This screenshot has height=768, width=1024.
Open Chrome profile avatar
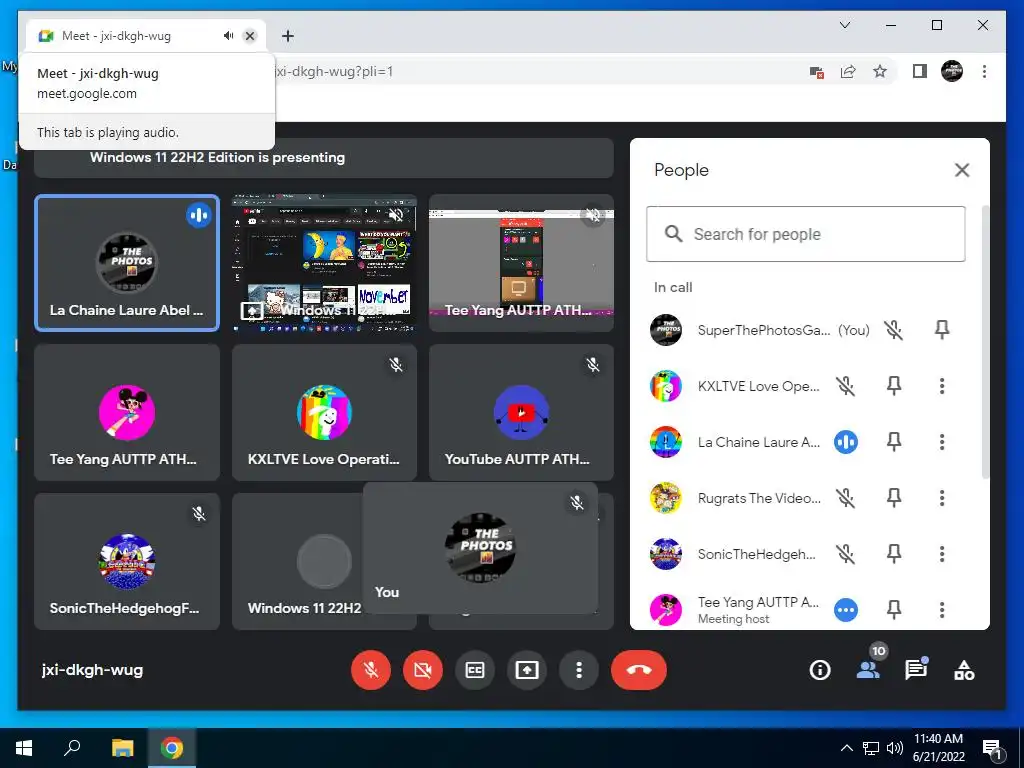coord(952,71)
